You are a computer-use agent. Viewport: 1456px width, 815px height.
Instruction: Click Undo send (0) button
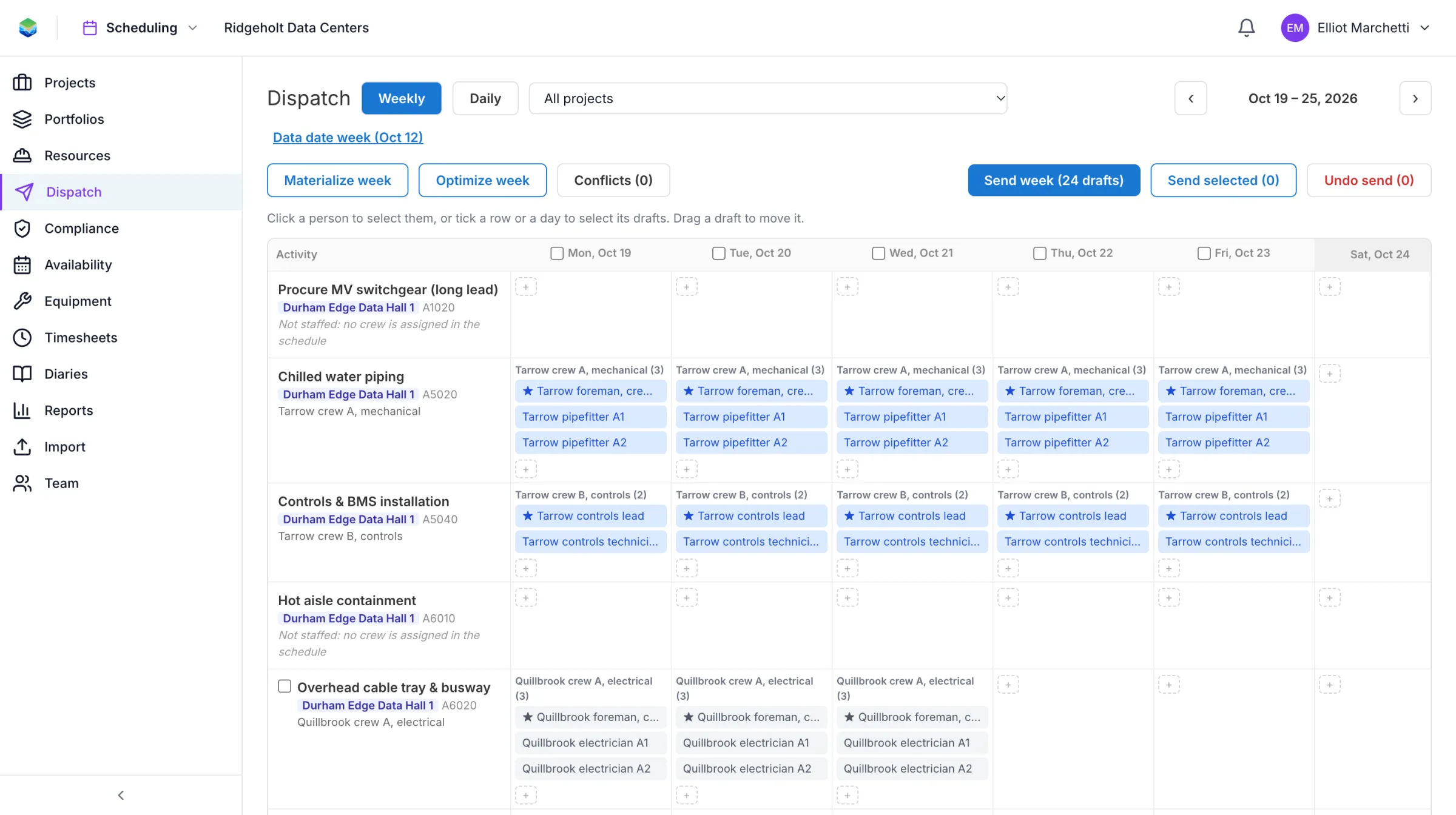click(x=1369, y=180)
